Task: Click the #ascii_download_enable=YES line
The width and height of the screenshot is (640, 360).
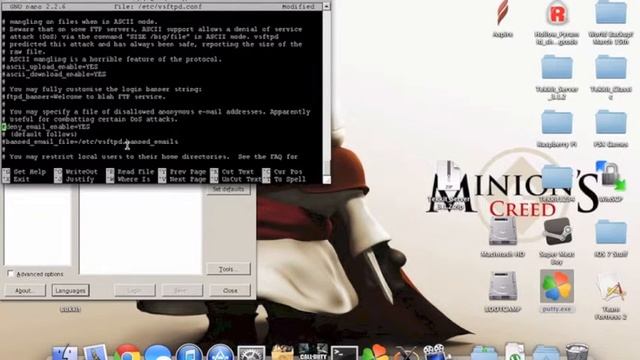Action: tap(54, 74)
